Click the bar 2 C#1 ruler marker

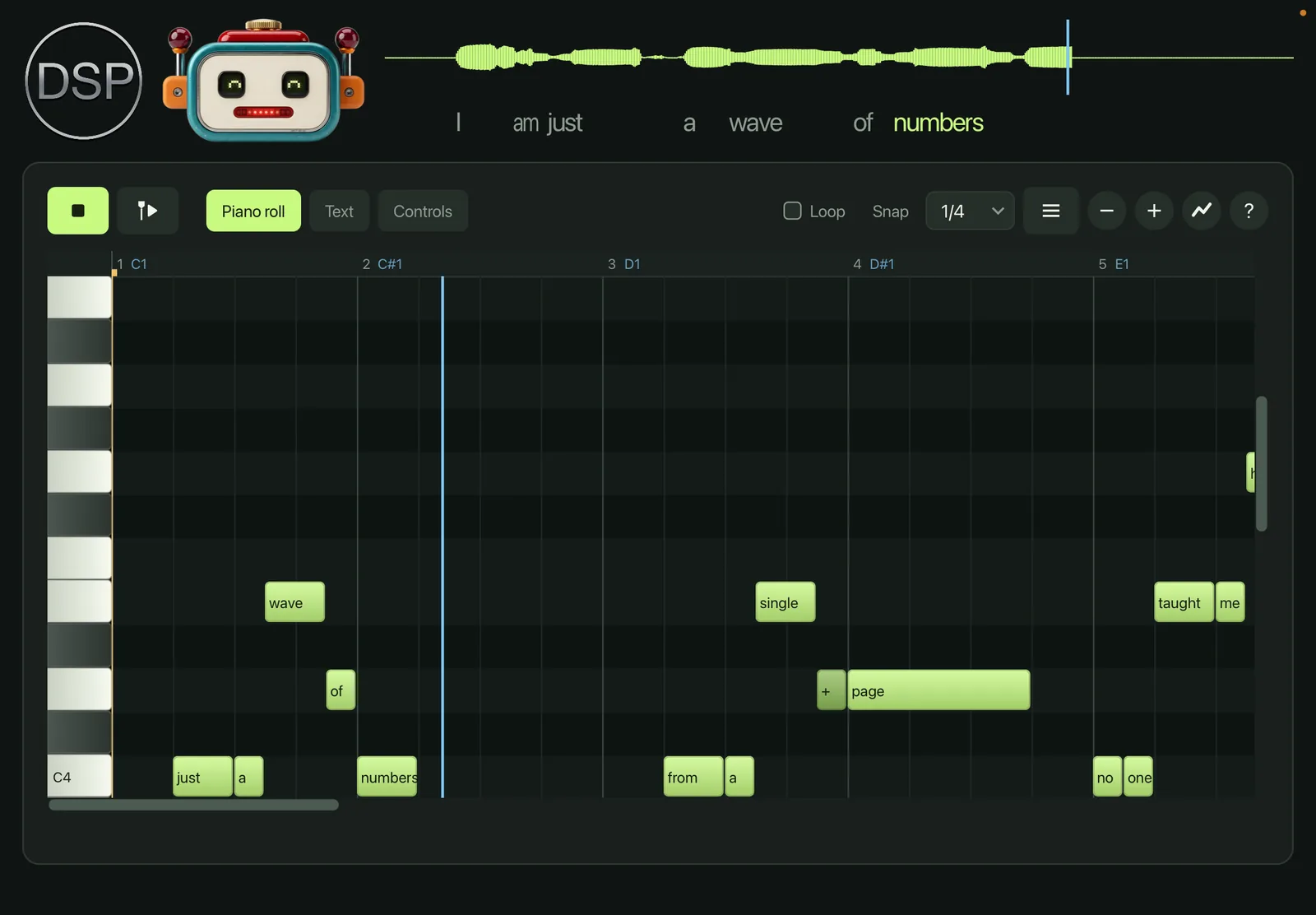[382, 264]
